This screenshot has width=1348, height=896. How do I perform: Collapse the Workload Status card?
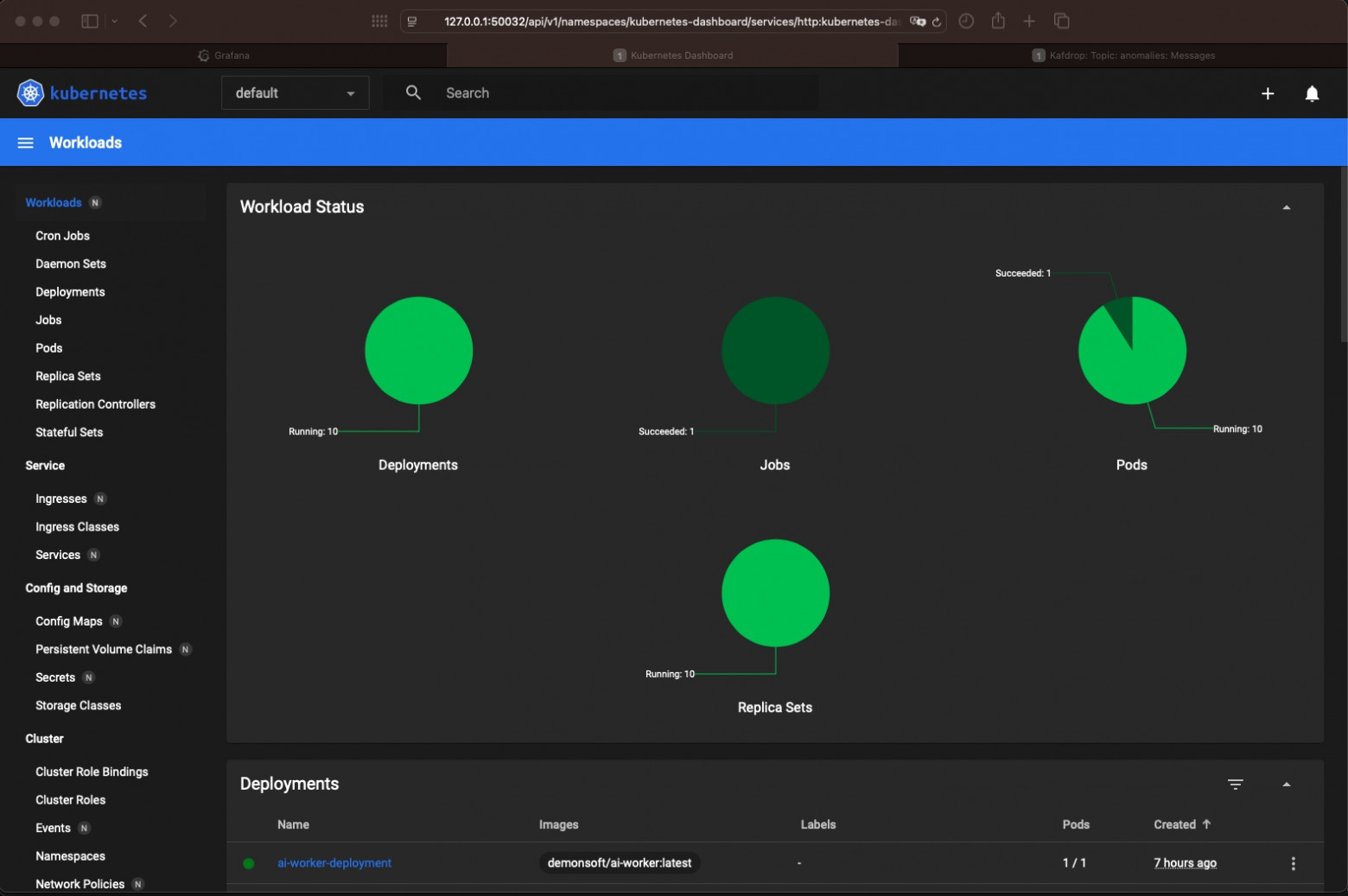pyautogui.click(x=1286, y=207)
